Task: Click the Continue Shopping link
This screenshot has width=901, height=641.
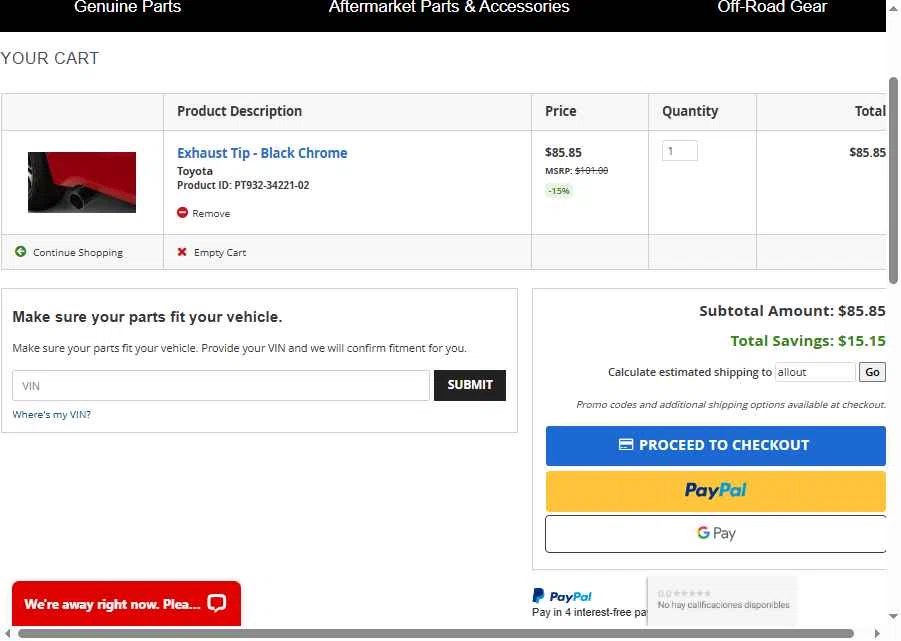Action: tap(78, 253)
